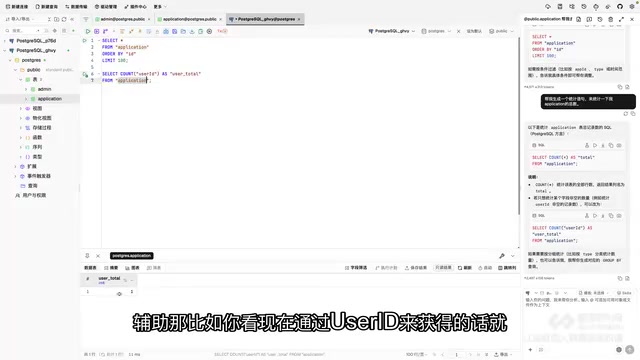The image size is (640, 360).
Task: Run the statement at line 1 gutter arrow
Action: point(84,40)
